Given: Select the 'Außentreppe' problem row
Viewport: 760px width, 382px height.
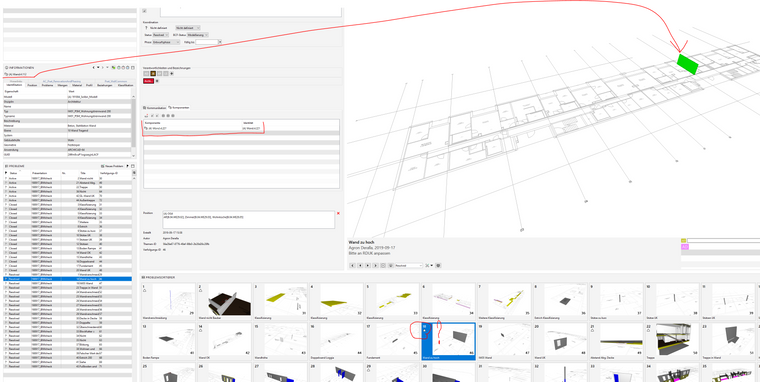Looking at the screenshot, I should tap(68, 200).
